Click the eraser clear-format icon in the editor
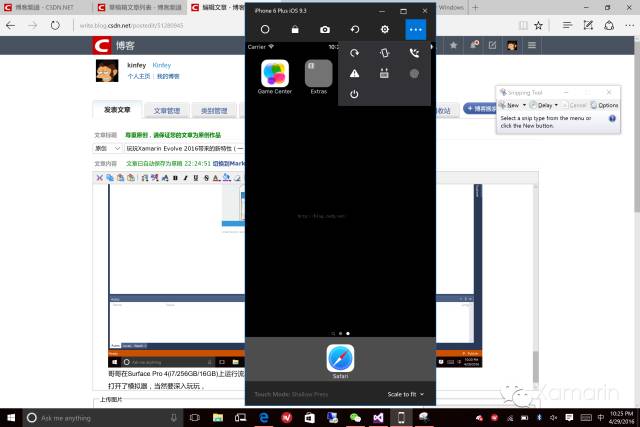640x427 pixels. tap(237, 178)
